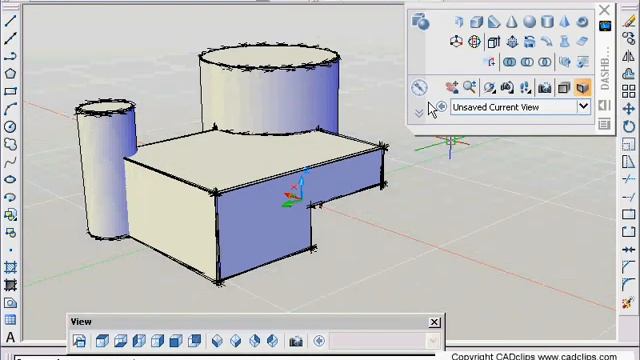
Task: Open dashboard properties menu button
Action: (x=604, y=124)
